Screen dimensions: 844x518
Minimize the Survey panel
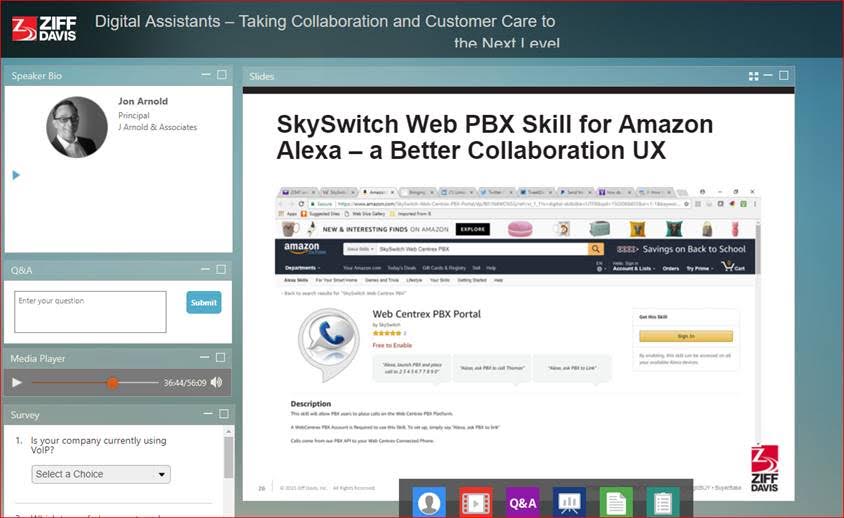(208, 414)
